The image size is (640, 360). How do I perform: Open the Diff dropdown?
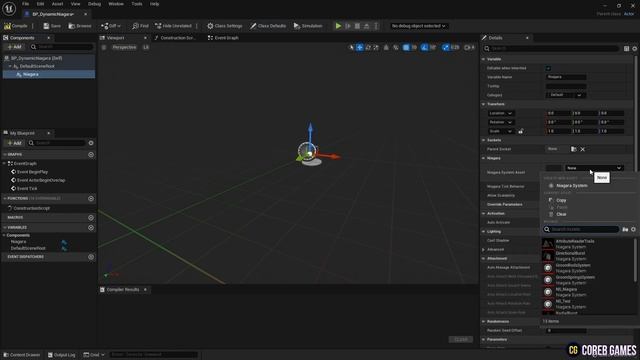tap(111, 26)
